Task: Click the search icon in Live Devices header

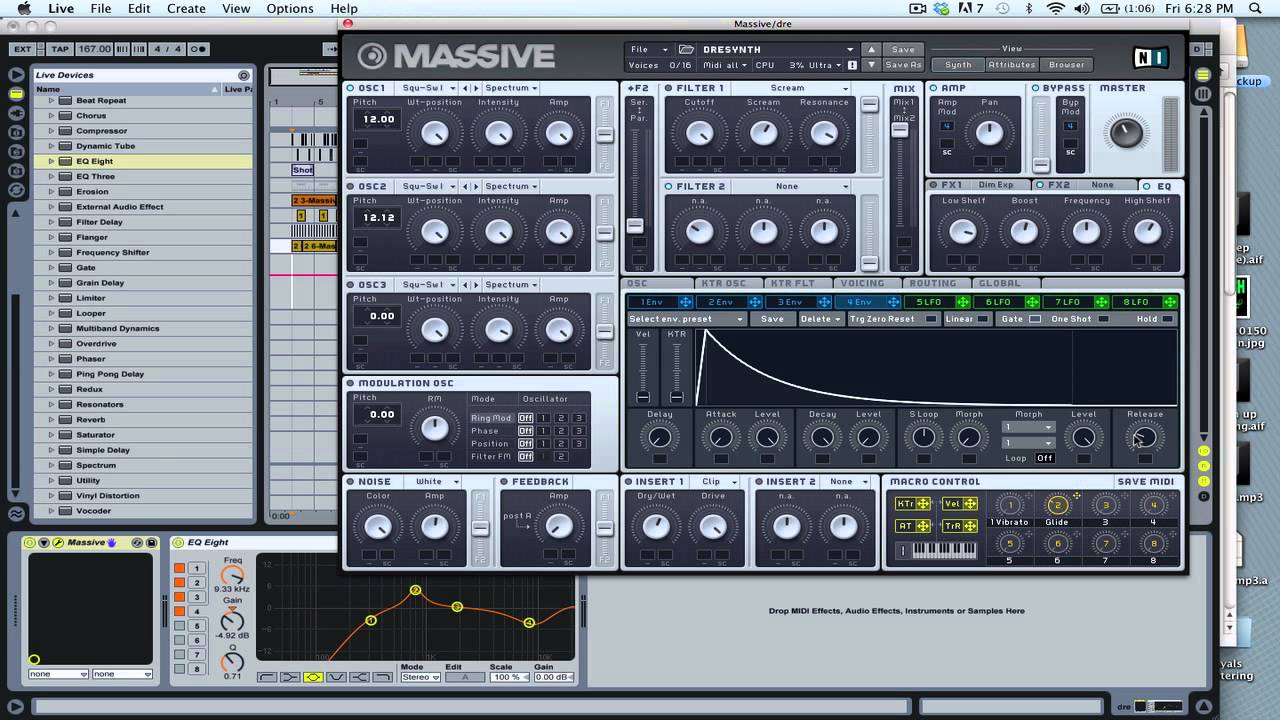Action: point(243,75)
